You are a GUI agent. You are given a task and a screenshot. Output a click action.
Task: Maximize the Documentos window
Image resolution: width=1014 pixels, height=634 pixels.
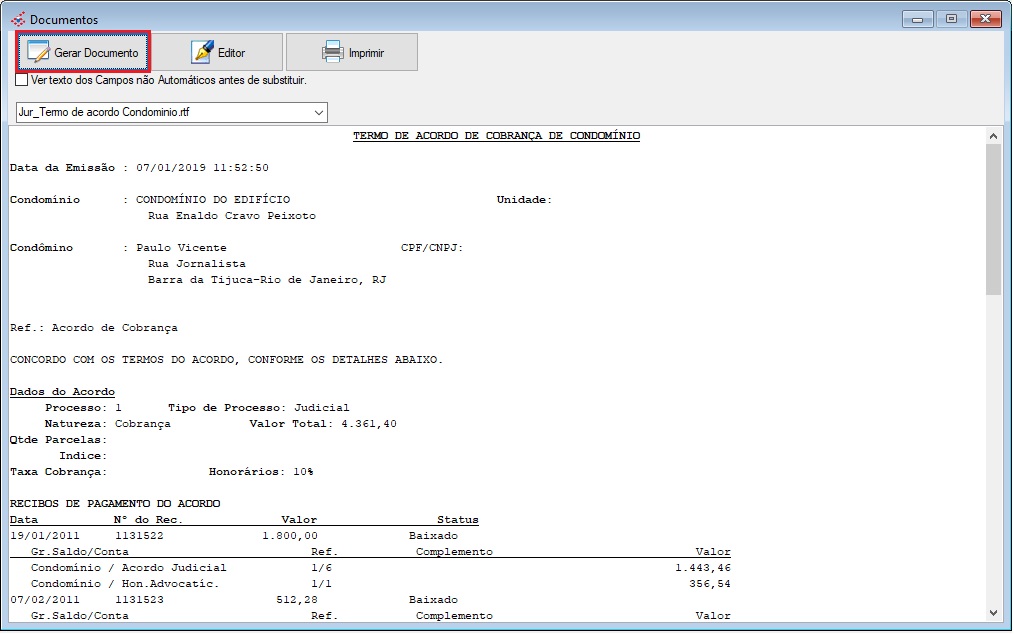tap(950, 18)
